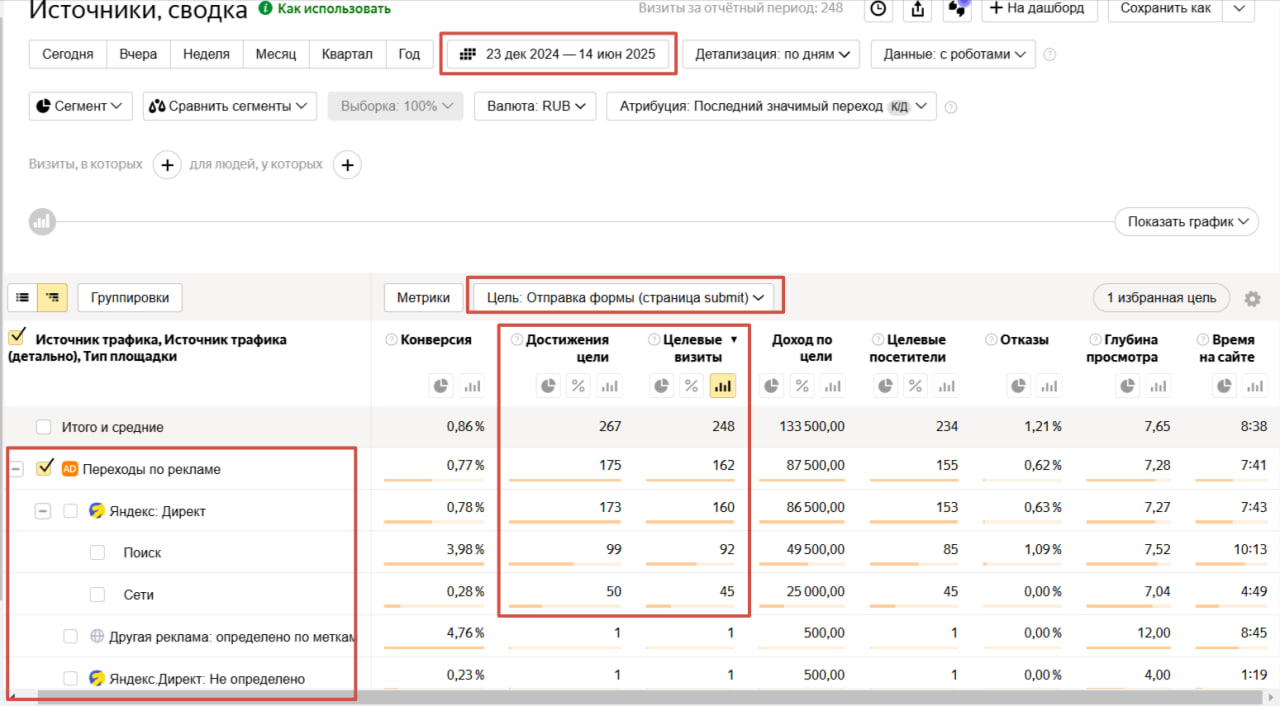Click bar chart icon under Целевые визиты

(x=722, y=385)
